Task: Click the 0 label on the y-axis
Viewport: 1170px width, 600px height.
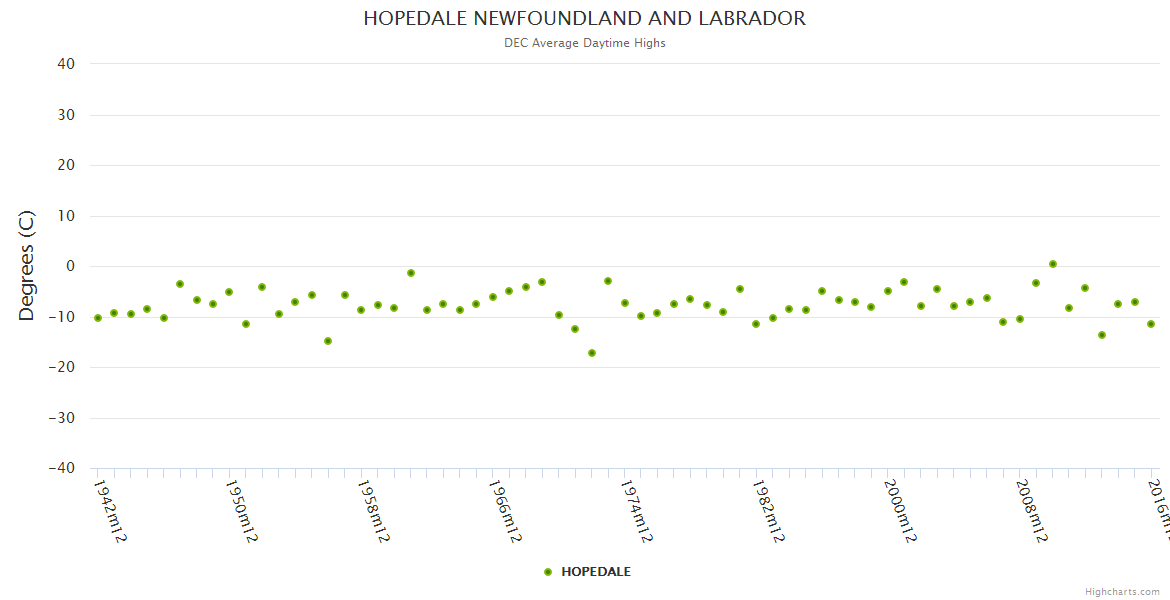Action: pos(70,266)
